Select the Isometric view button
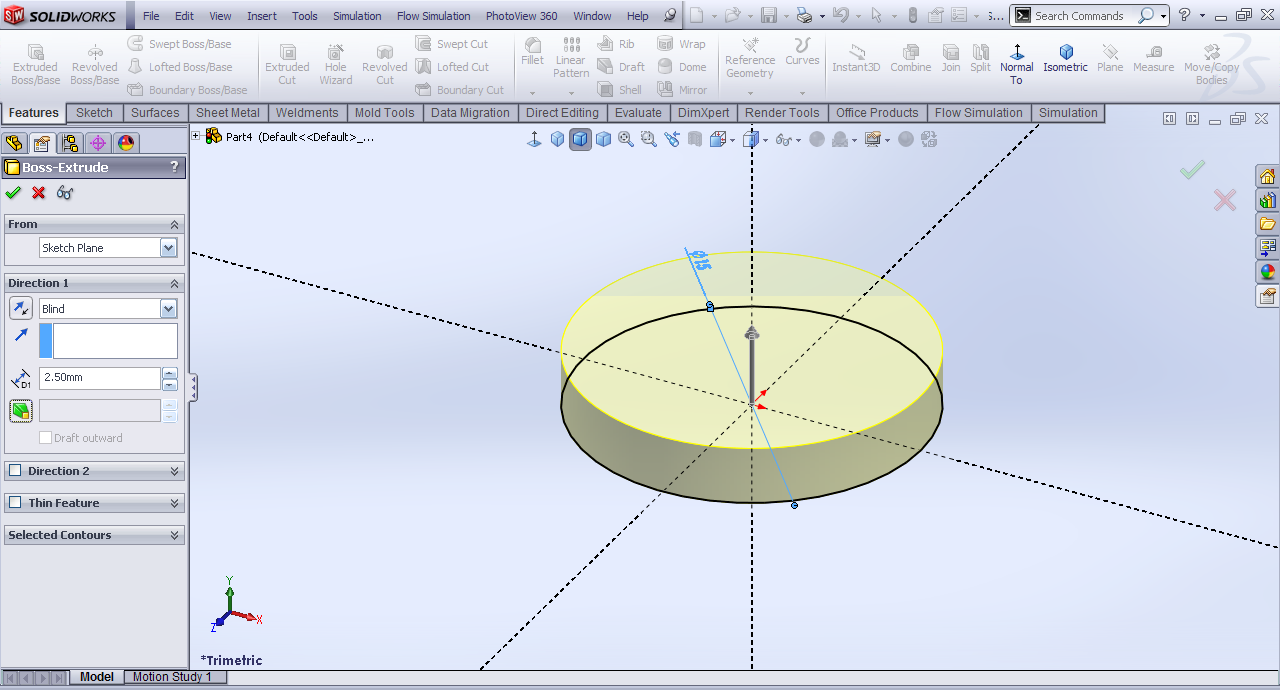 1065,58
